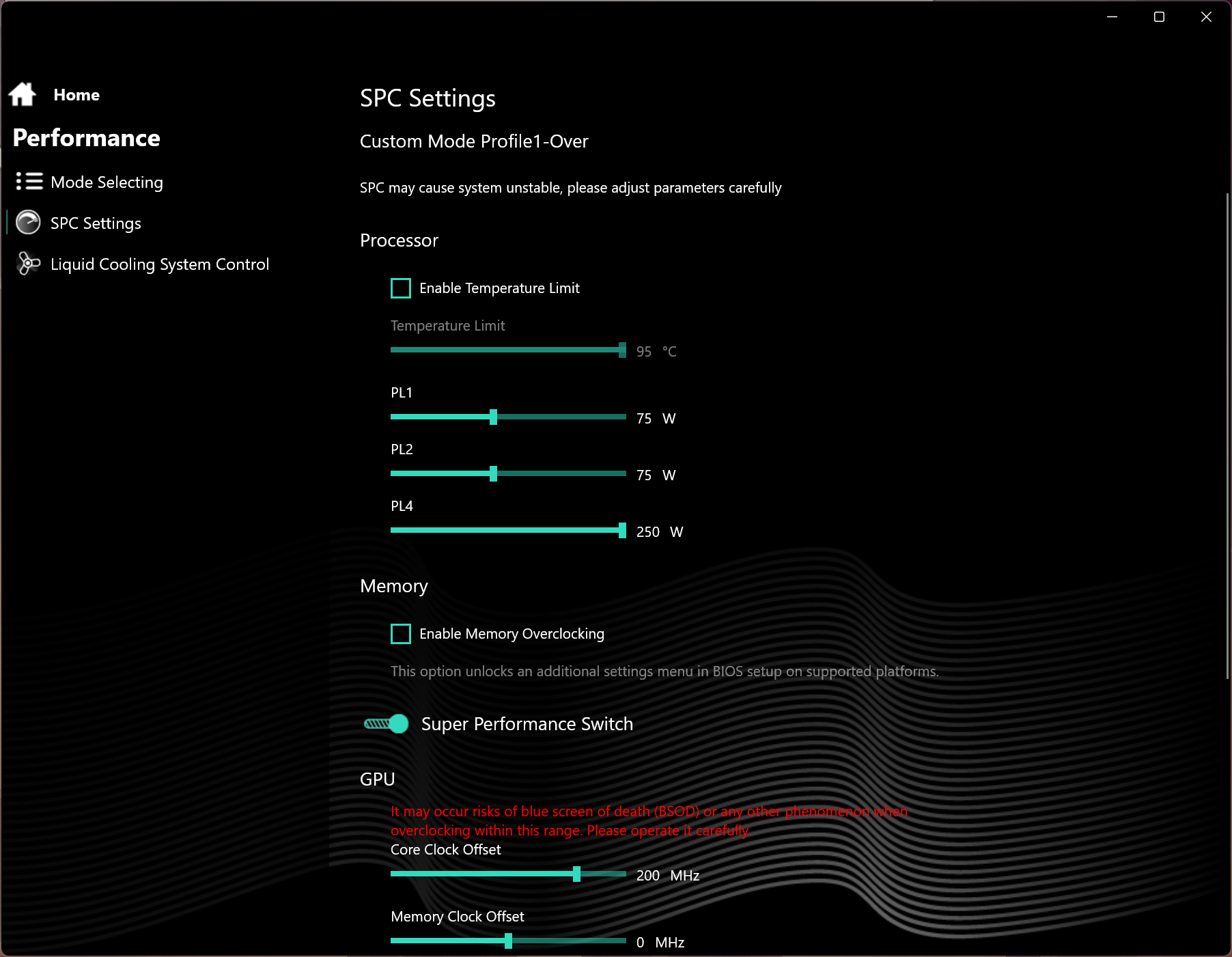Viewport: 1232px width, 957px height.
Task: Open Mode Selecting in the sidebar
Action: pyautogui.click(x=107, y=182)
